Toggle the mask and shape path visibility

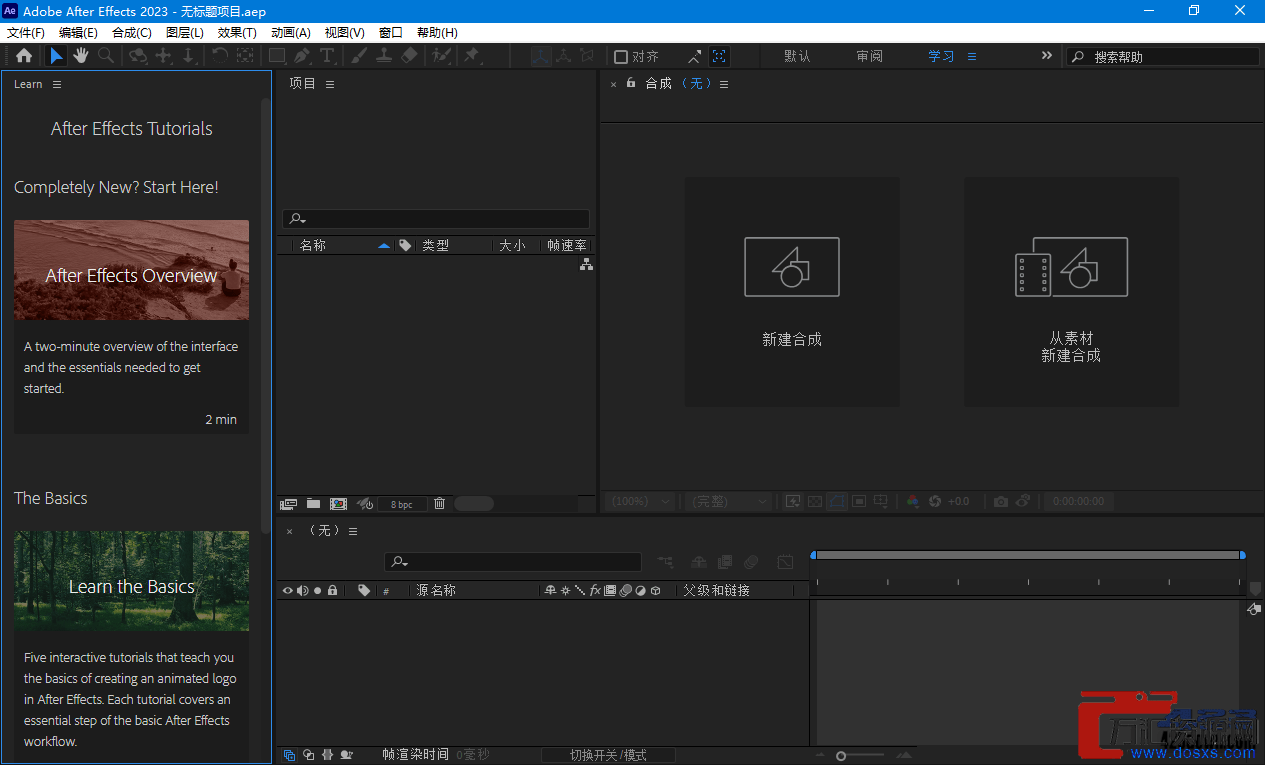tap(837, 501)
